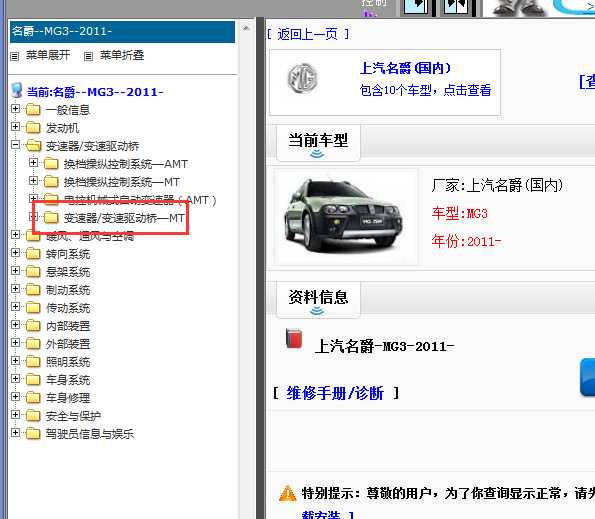Expand the 制动系统 tree node
This screenshot has height=519, width=595.
point(15,288)
